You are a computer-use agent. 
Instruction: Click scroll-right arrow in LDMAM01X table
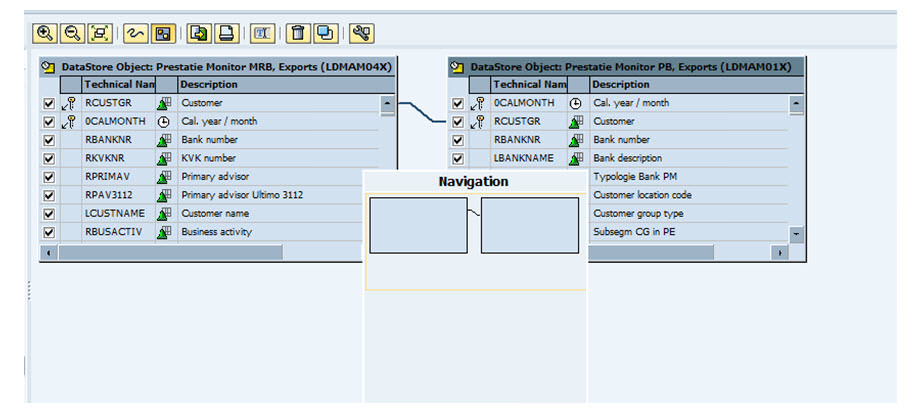point(777,253)
